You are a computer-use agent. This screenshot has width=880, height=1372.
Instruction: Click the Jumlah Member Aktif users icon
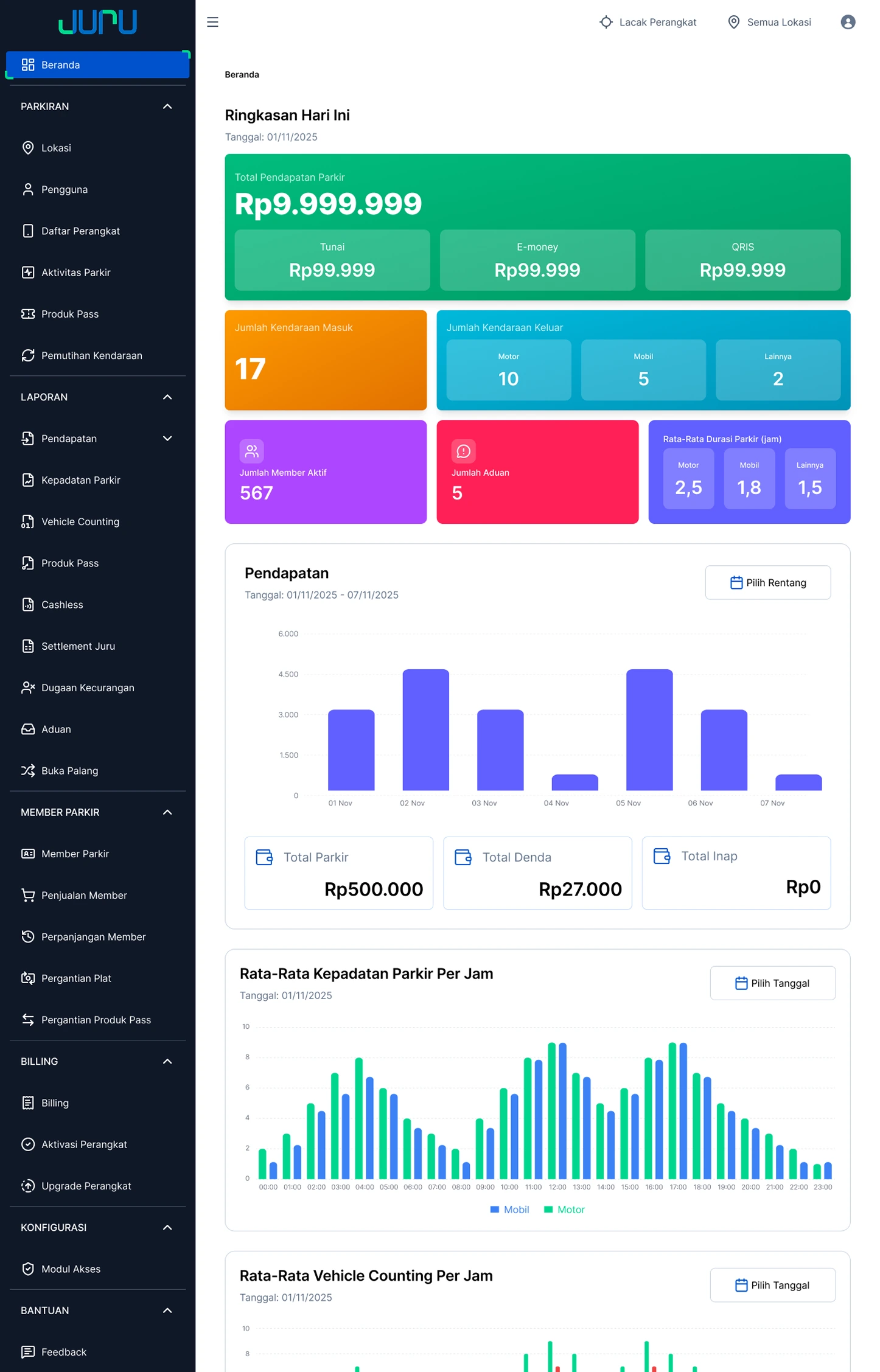coord(252,451)
